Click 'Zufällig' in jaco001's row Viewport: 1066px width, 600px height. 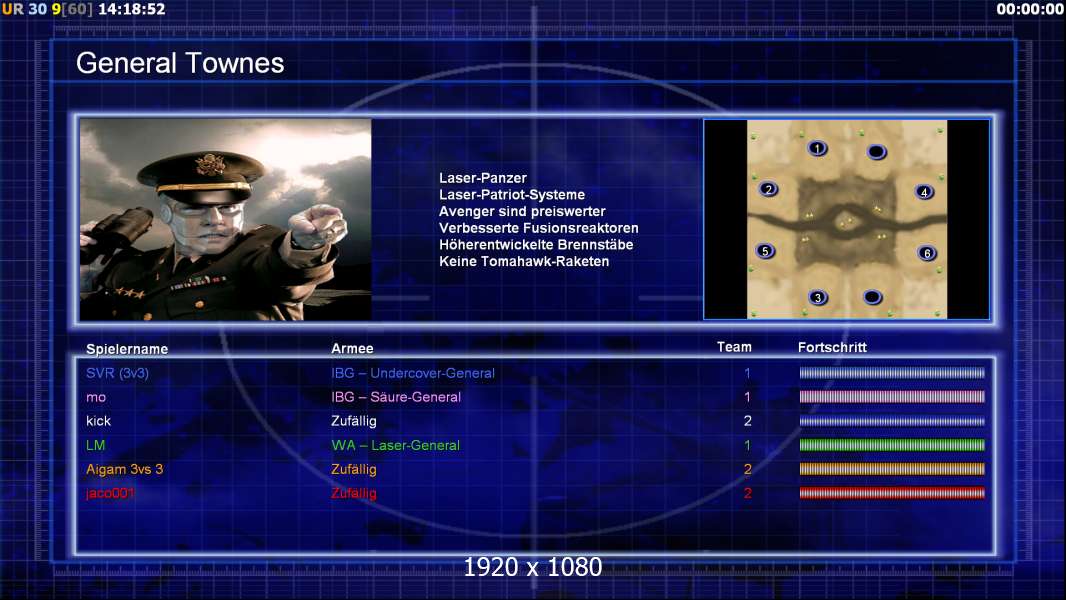(x=354, y=493)
